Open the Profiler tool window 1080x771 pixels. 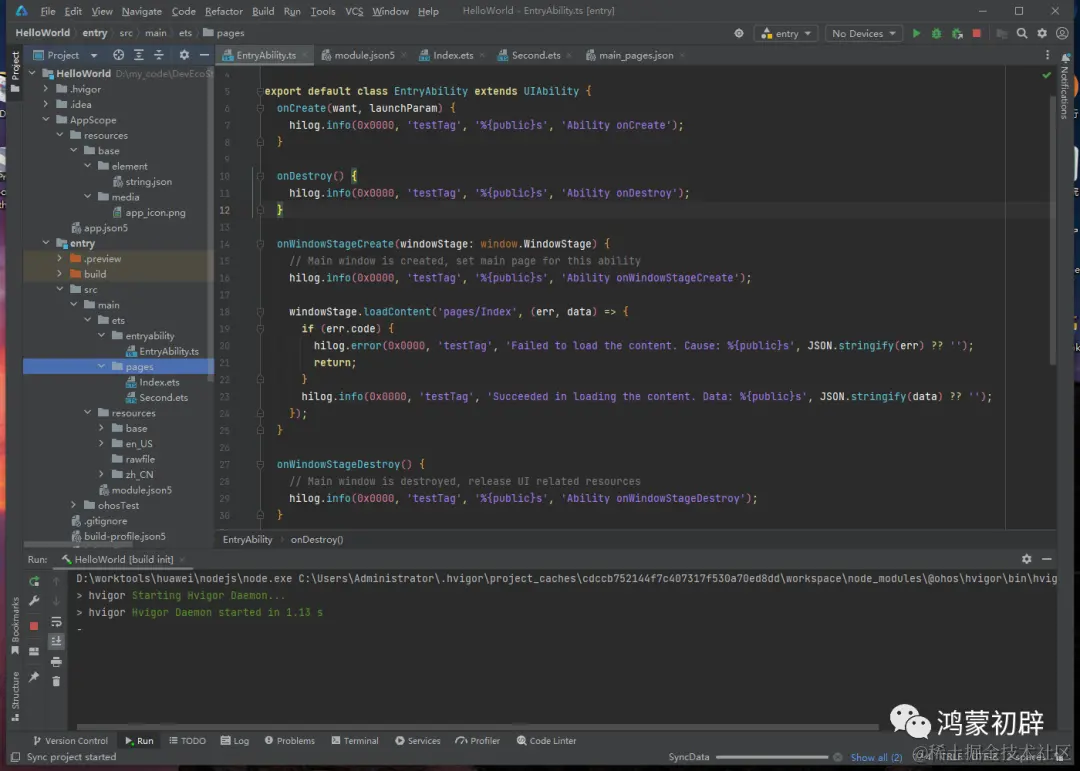(477, 741)
